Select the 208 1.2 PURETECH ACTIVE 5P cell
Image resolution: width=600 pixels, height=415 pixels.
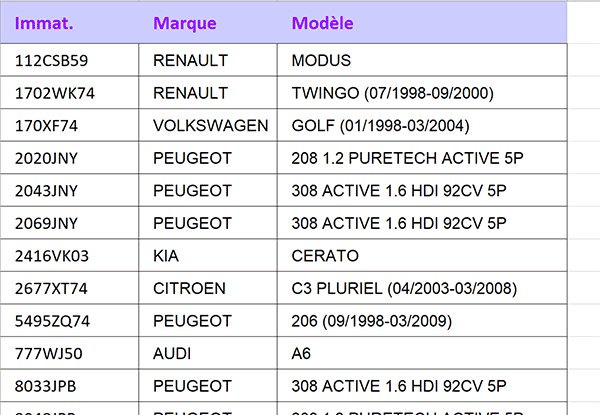pos(422,158)
